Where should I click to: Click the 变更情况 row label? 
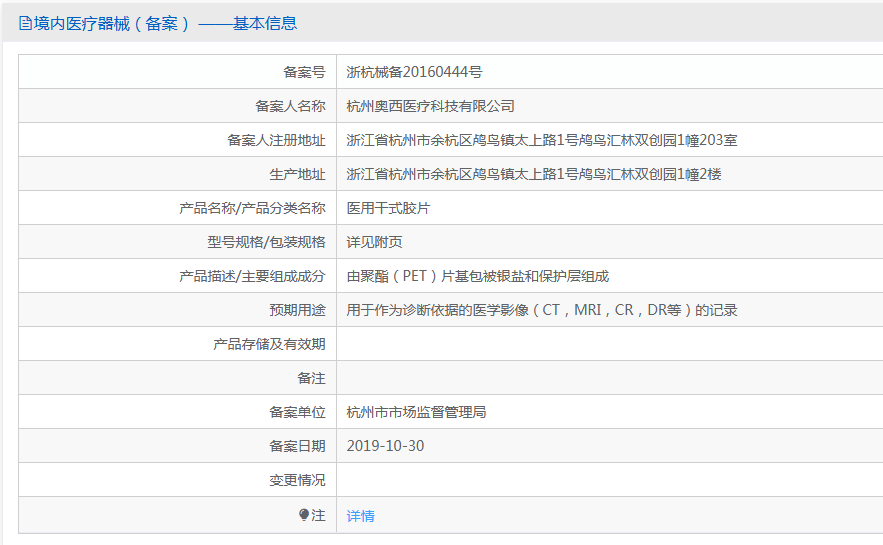297,480
